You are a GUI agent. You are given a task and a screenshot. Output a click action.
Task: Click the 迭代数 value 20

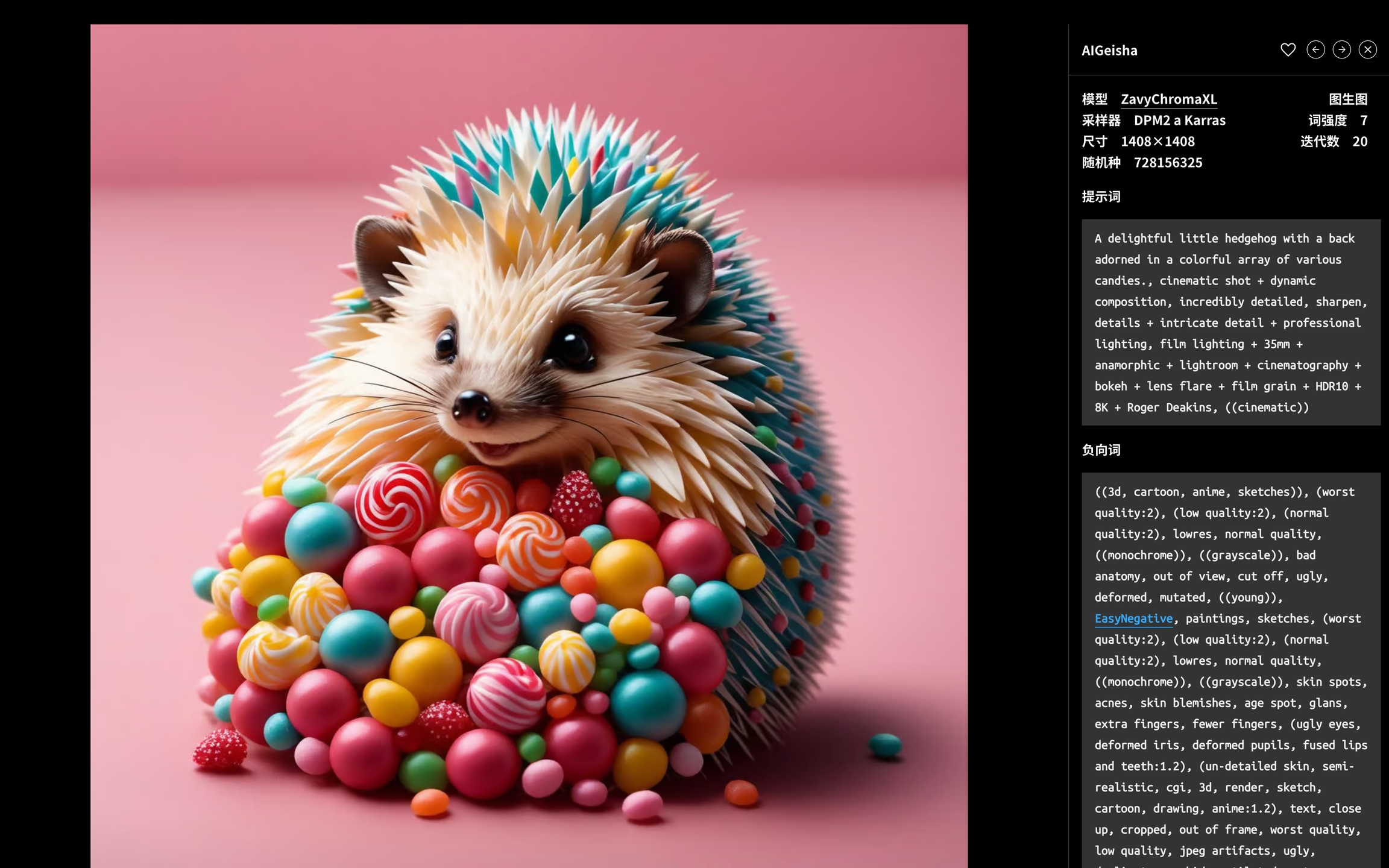pos(1359,142)
